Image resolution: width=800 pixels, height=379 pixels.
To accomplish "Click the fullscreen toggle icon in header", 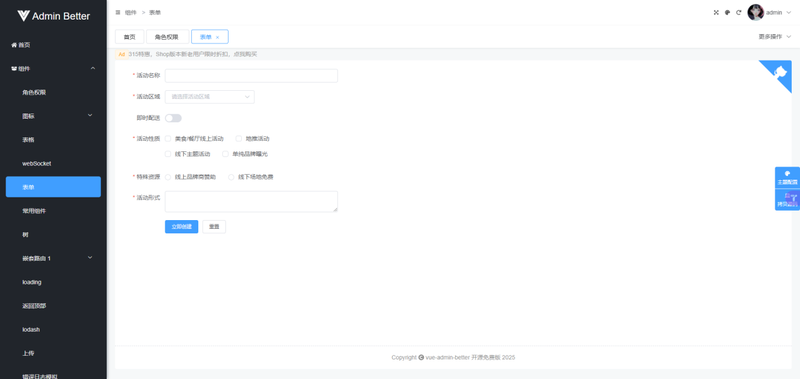I will point(716,12).
